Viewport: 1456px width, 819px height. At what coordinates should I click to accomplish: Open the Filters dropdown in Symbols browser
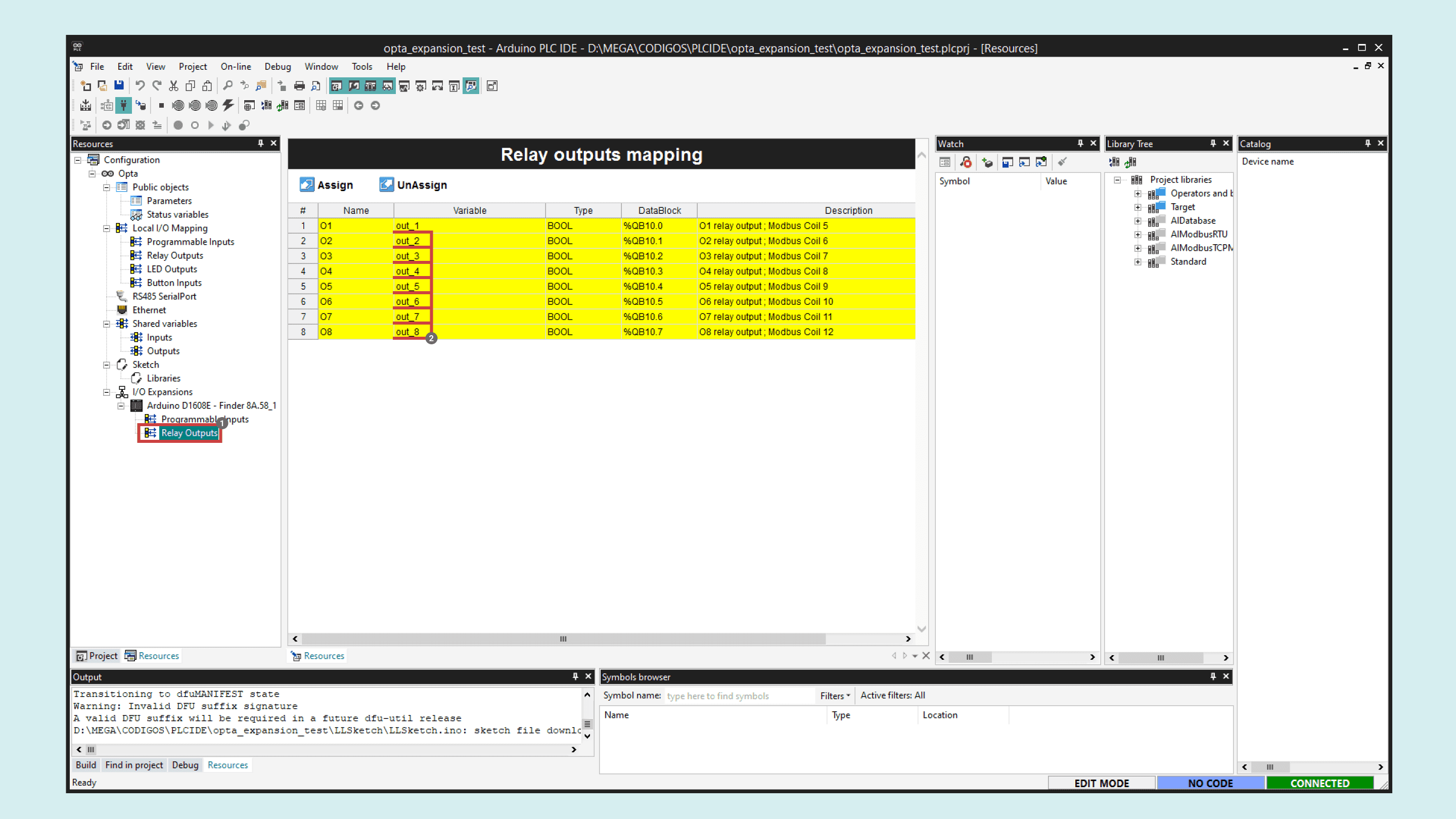coord(835,696)
